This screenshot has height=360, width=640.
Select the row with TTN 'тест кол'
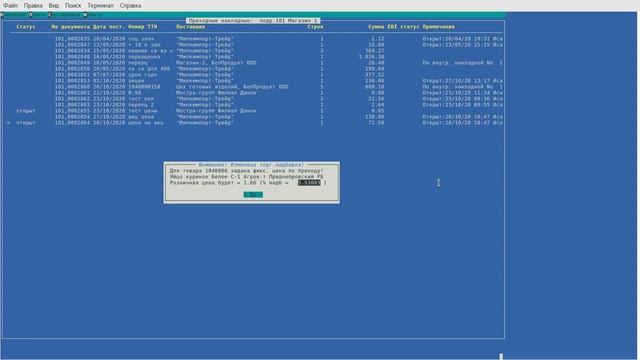click(256, 99)
